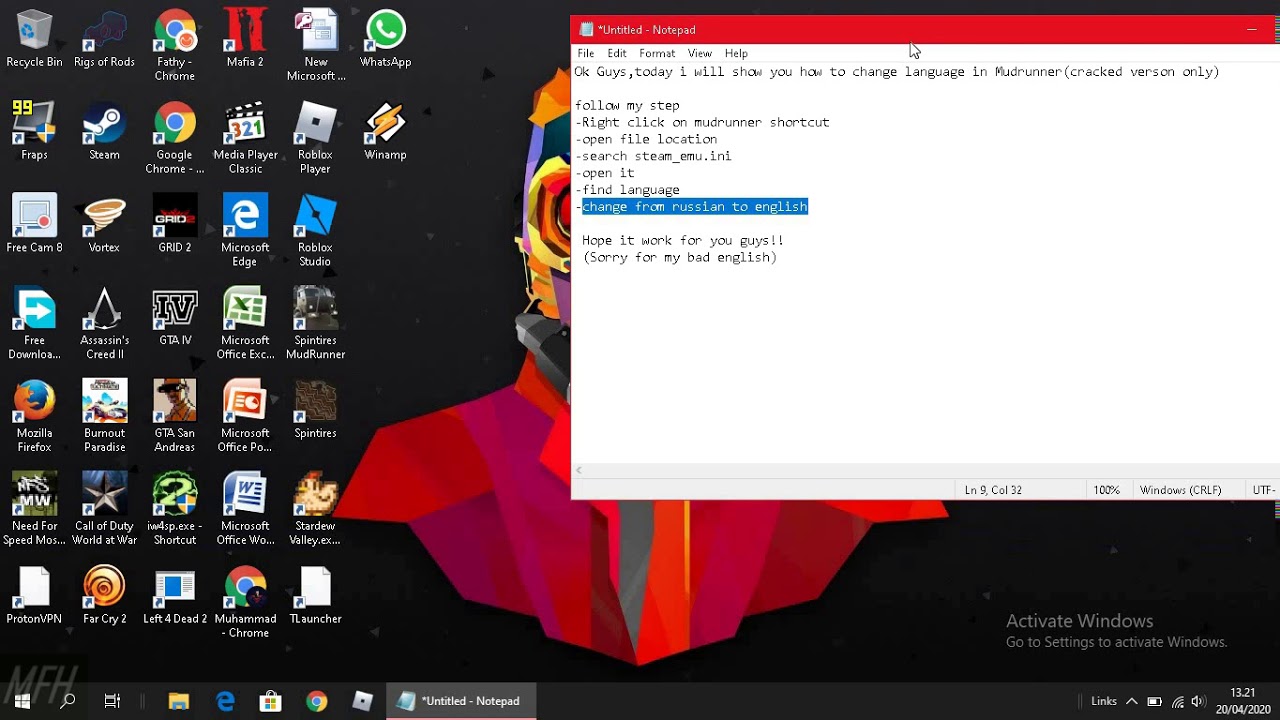Launch Rigs of Rods from the desktop
Viewport: 1280px width, 720px height.
[104, 40]
